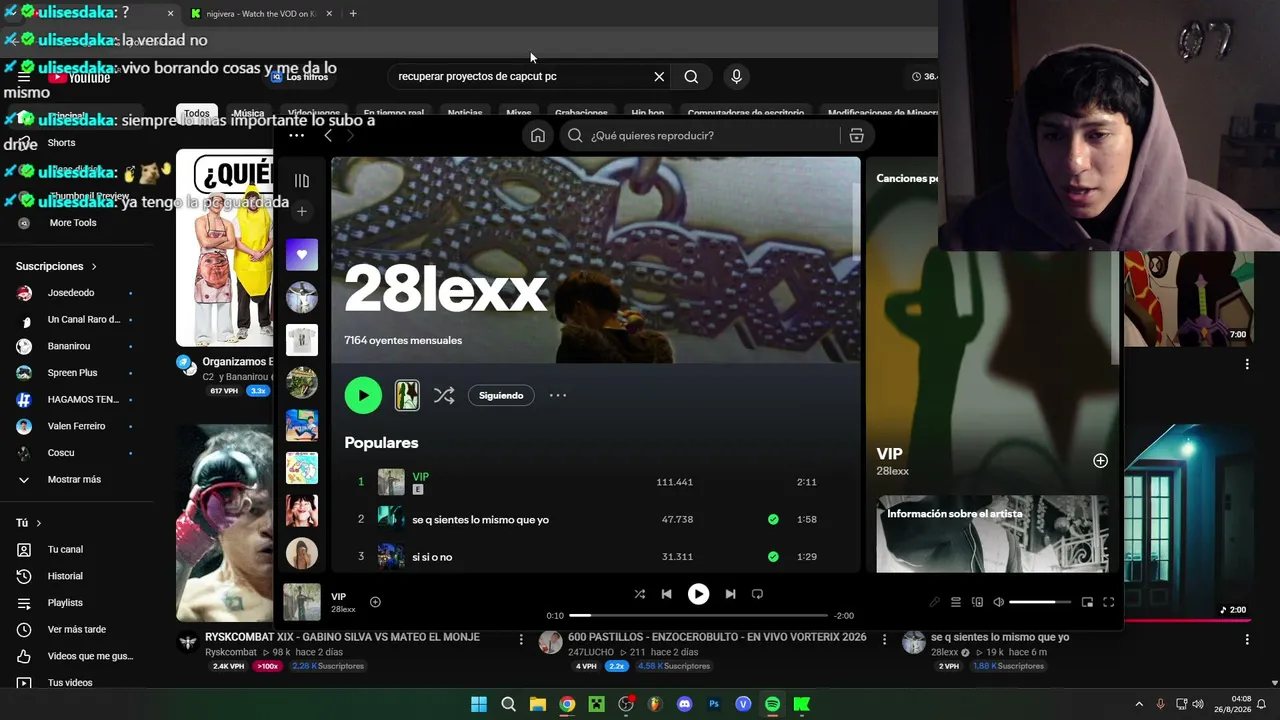
Task: Open connect to a device in Spotify
Action: (x=977, y=602)
